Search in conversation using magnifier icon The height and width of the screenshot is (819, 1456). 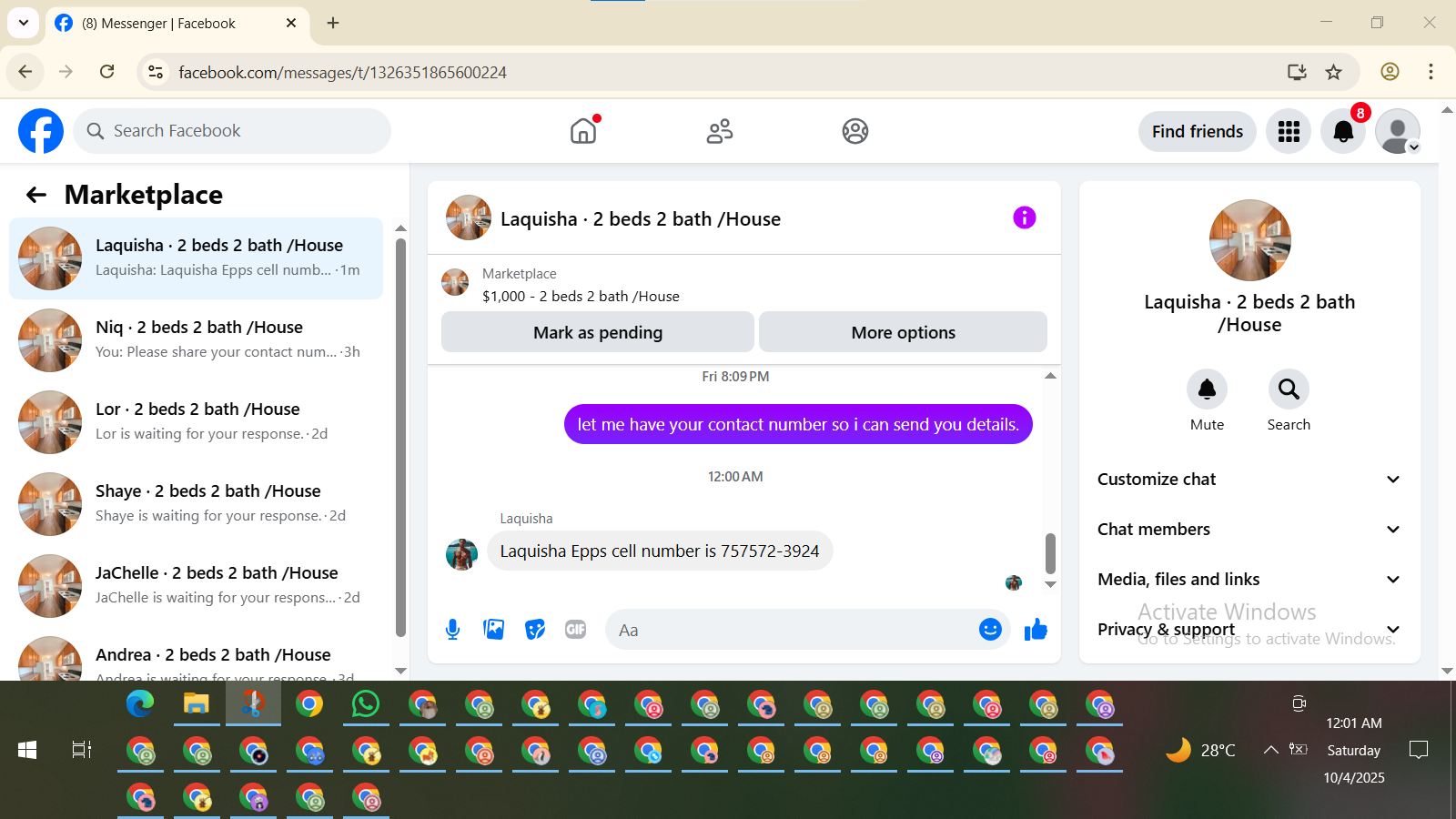pos(1289,389)
